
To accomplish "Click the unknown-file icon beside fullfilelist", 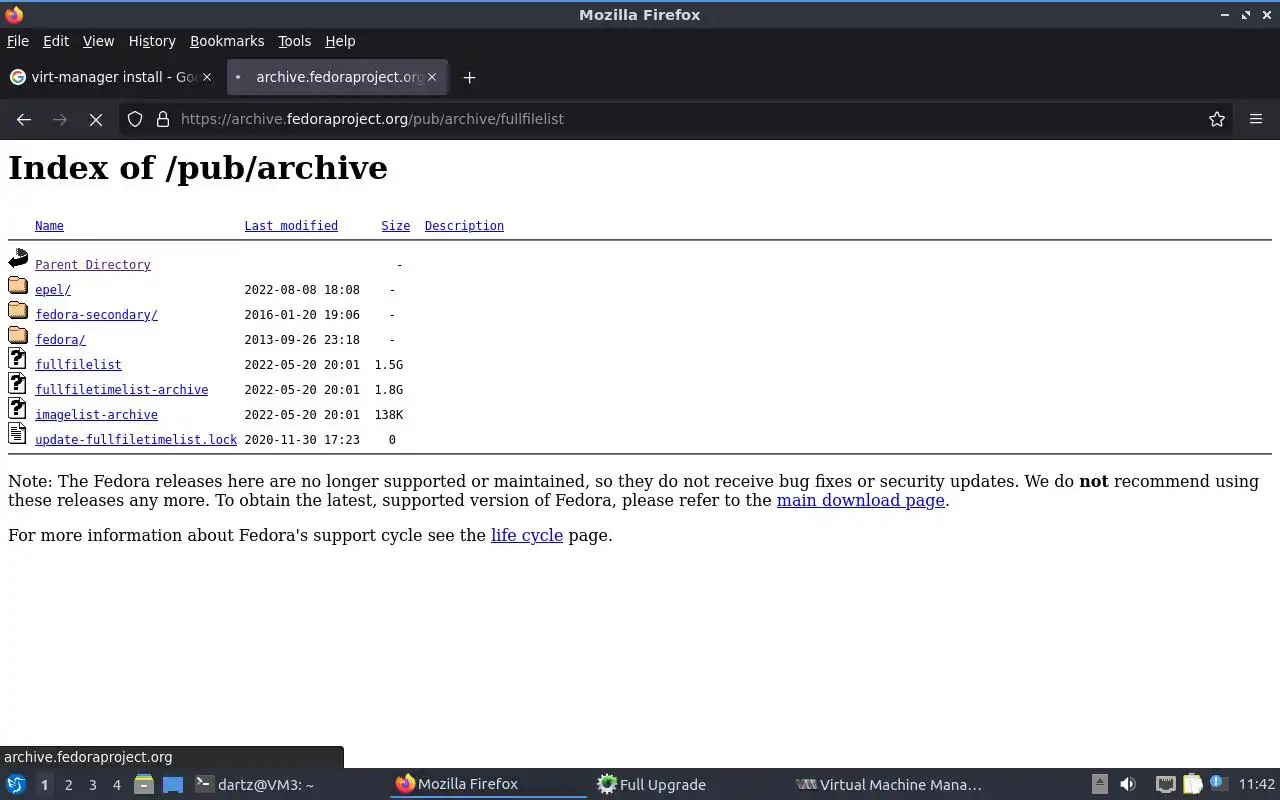I will pos(17,359).
